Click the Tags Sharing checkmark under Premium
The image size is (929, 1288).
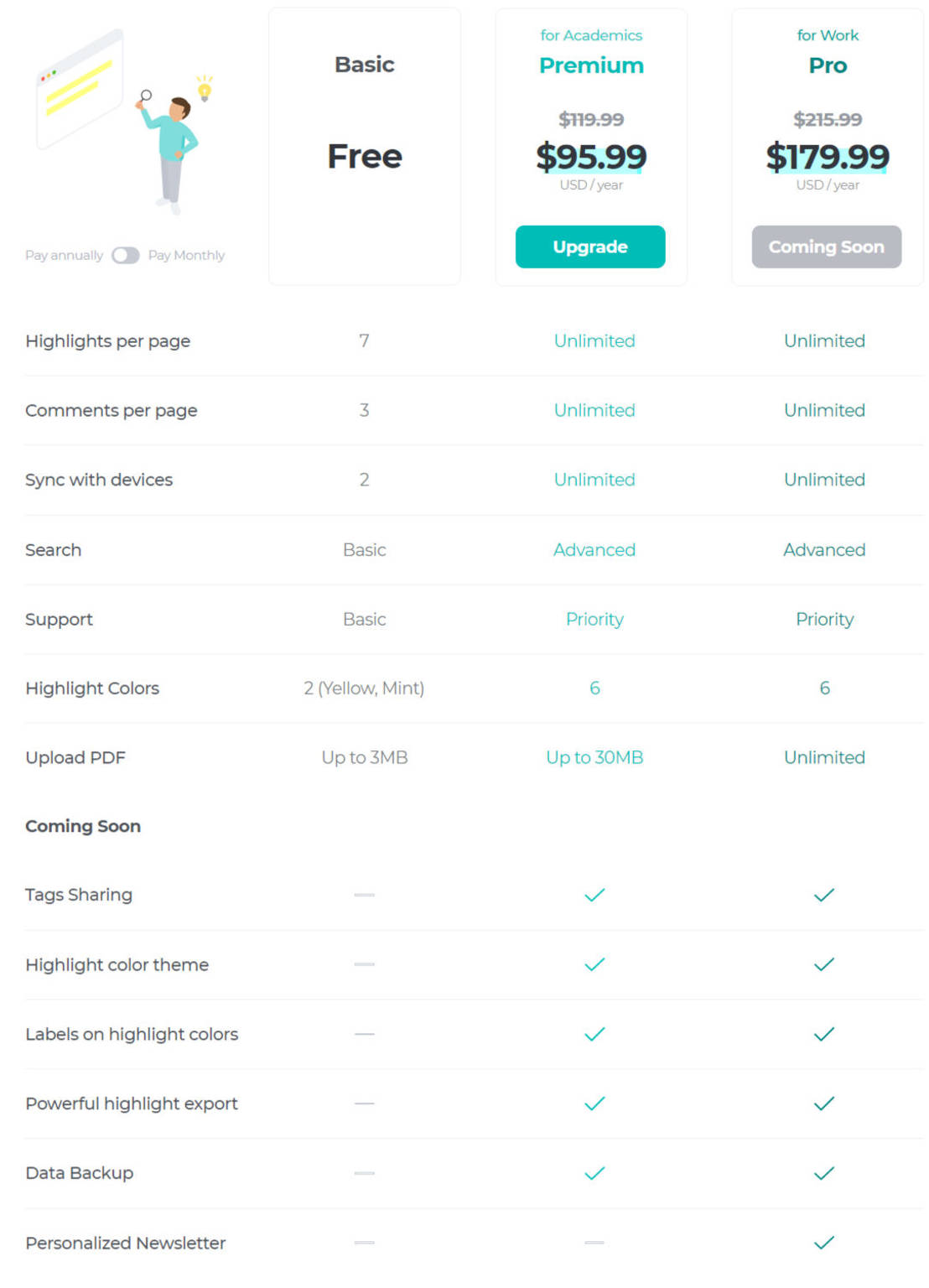(594, 894)
